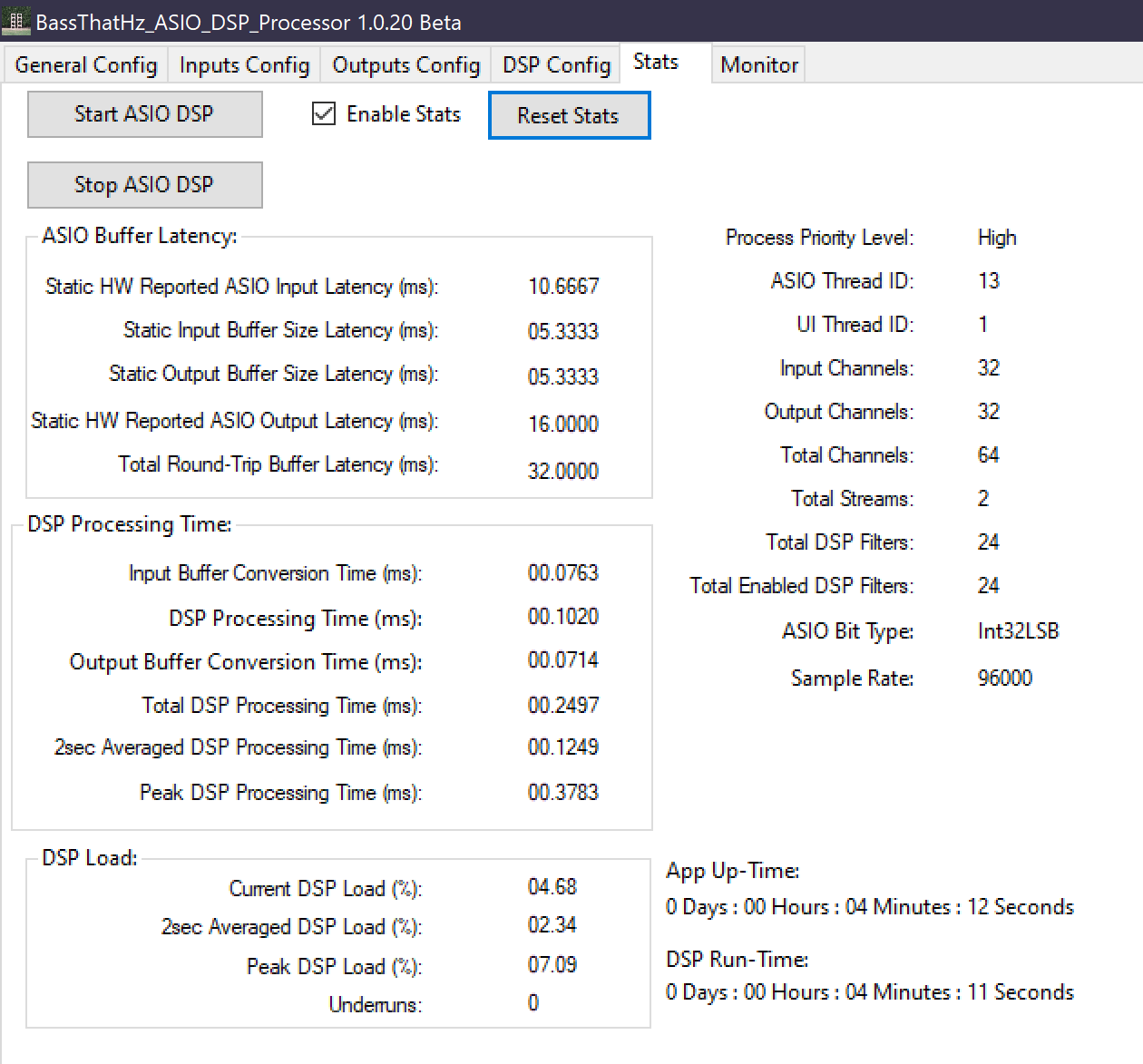Click the DSP Run-Time duration text
Screen dimensions: 1143x1064
click(870, 992)
